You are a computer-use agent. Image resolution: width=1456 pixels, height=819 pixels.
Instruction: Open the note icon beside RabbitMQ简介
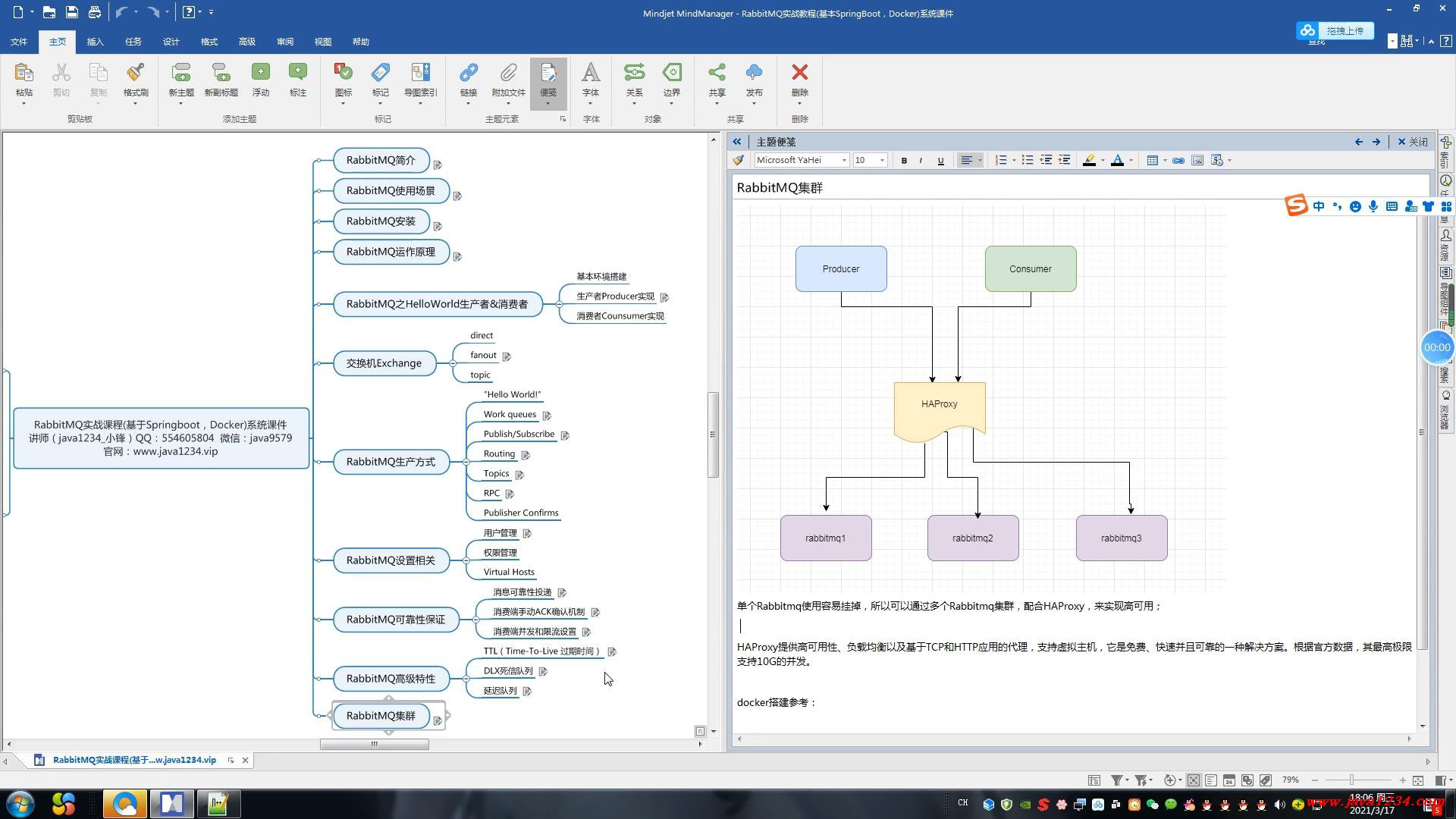click(438, 165)
